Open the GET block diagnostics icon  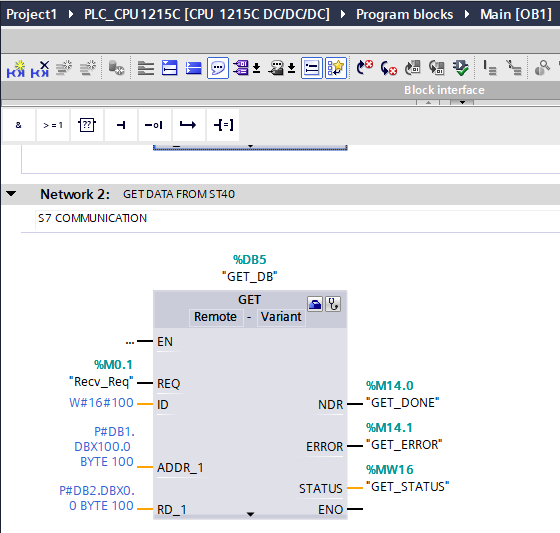[332, 304]
